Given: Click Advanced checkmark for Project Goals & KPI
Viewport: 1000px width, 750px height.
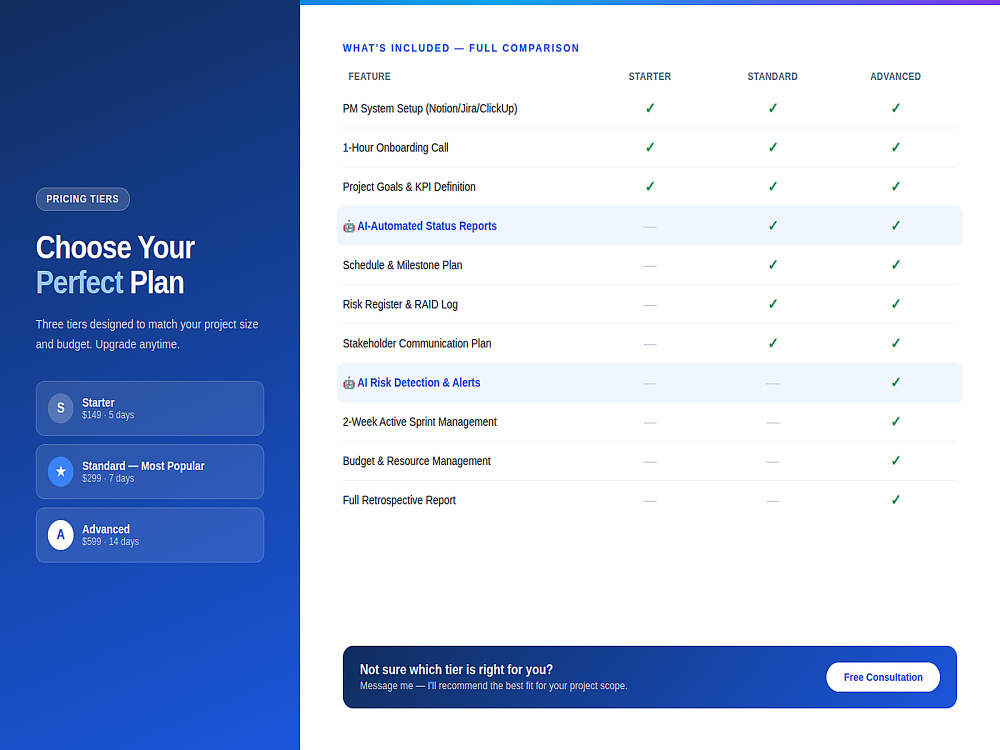Looking at the screenshot, I should 895,187.
